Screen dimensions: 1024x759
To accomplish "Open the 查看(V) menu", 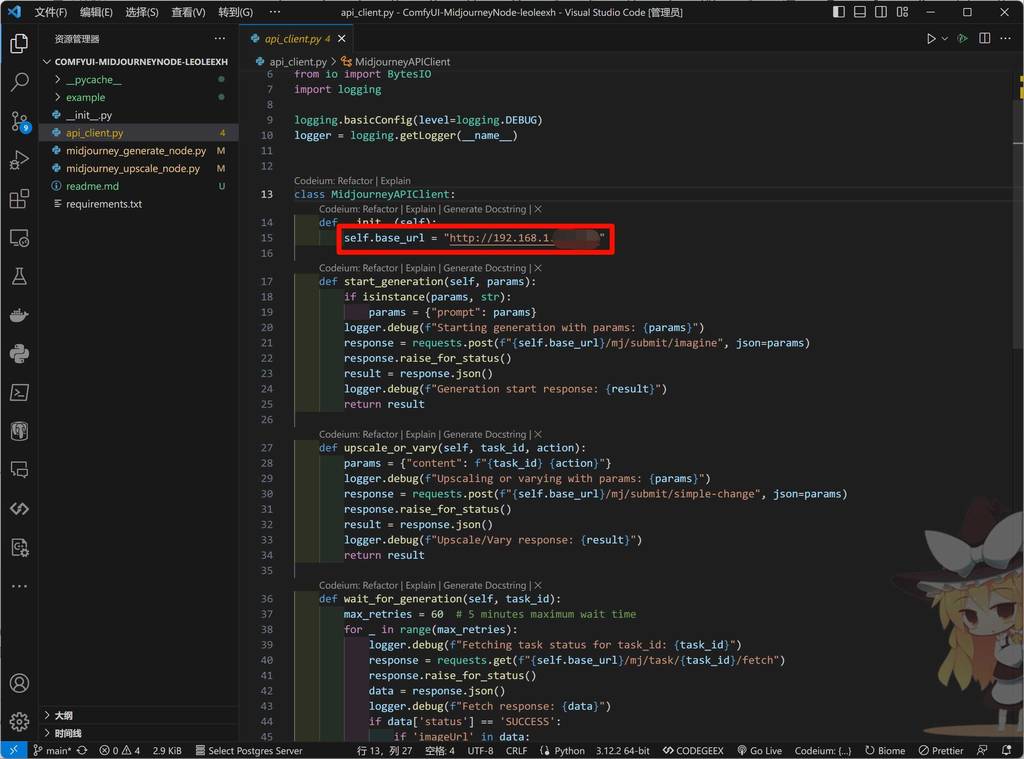I will (x=188, y=12).
